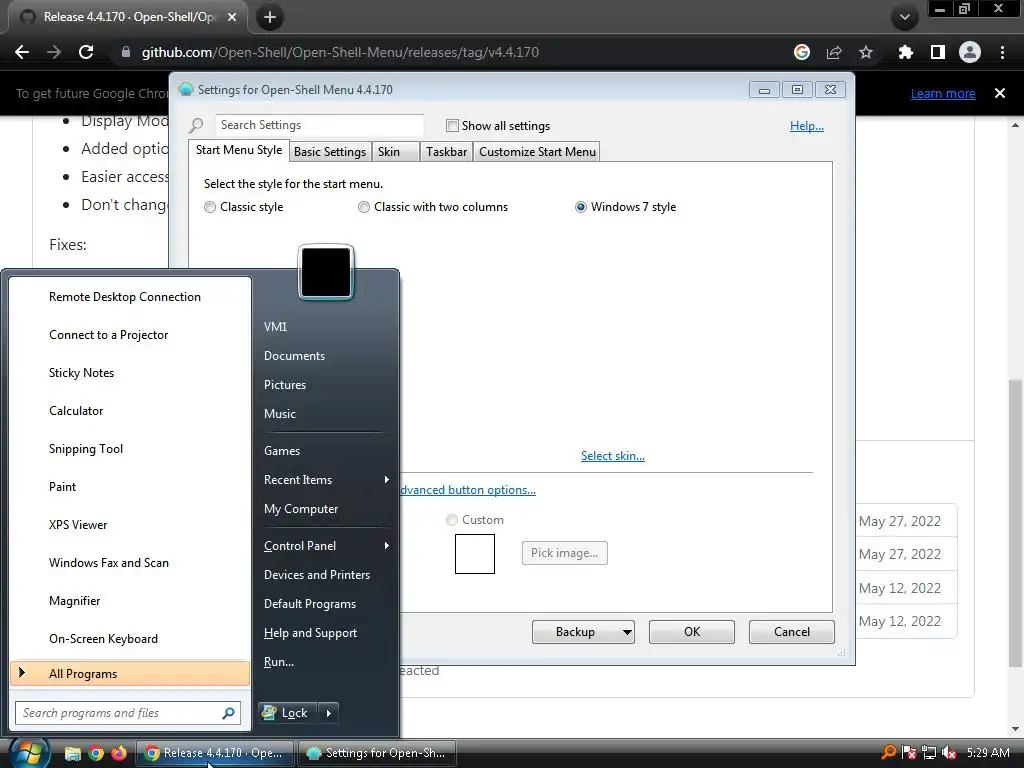Image resolution: width=1024 pixels, height=768 pixels.
Task: Click the Windows Start orb button
Action: click(x=27, y=753)
